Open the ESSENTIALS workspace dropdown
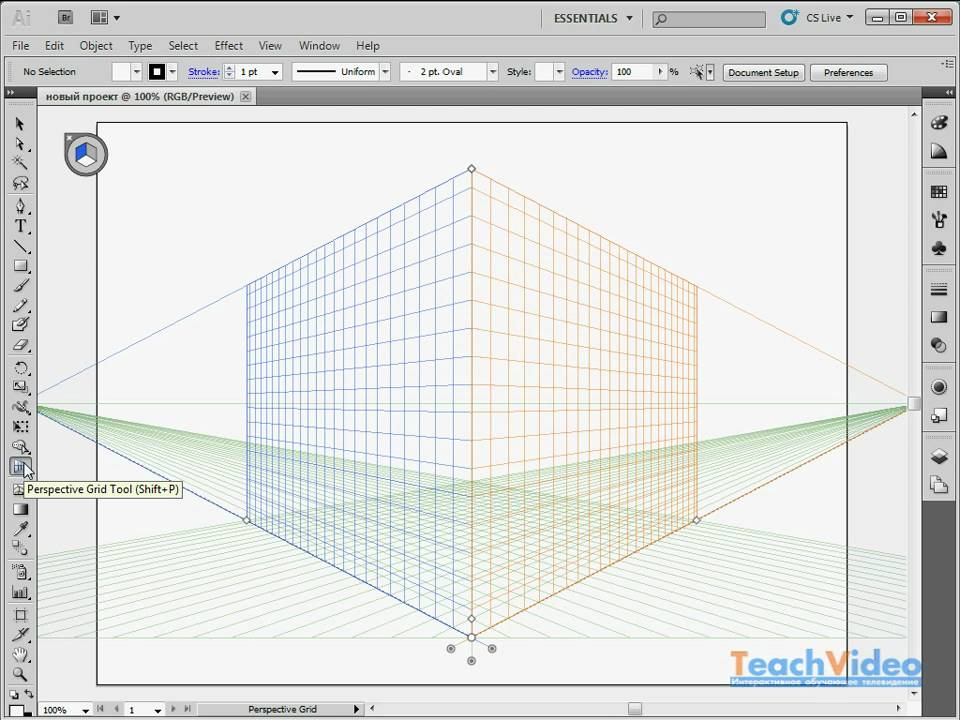The image size is (960, 720). 593,18
